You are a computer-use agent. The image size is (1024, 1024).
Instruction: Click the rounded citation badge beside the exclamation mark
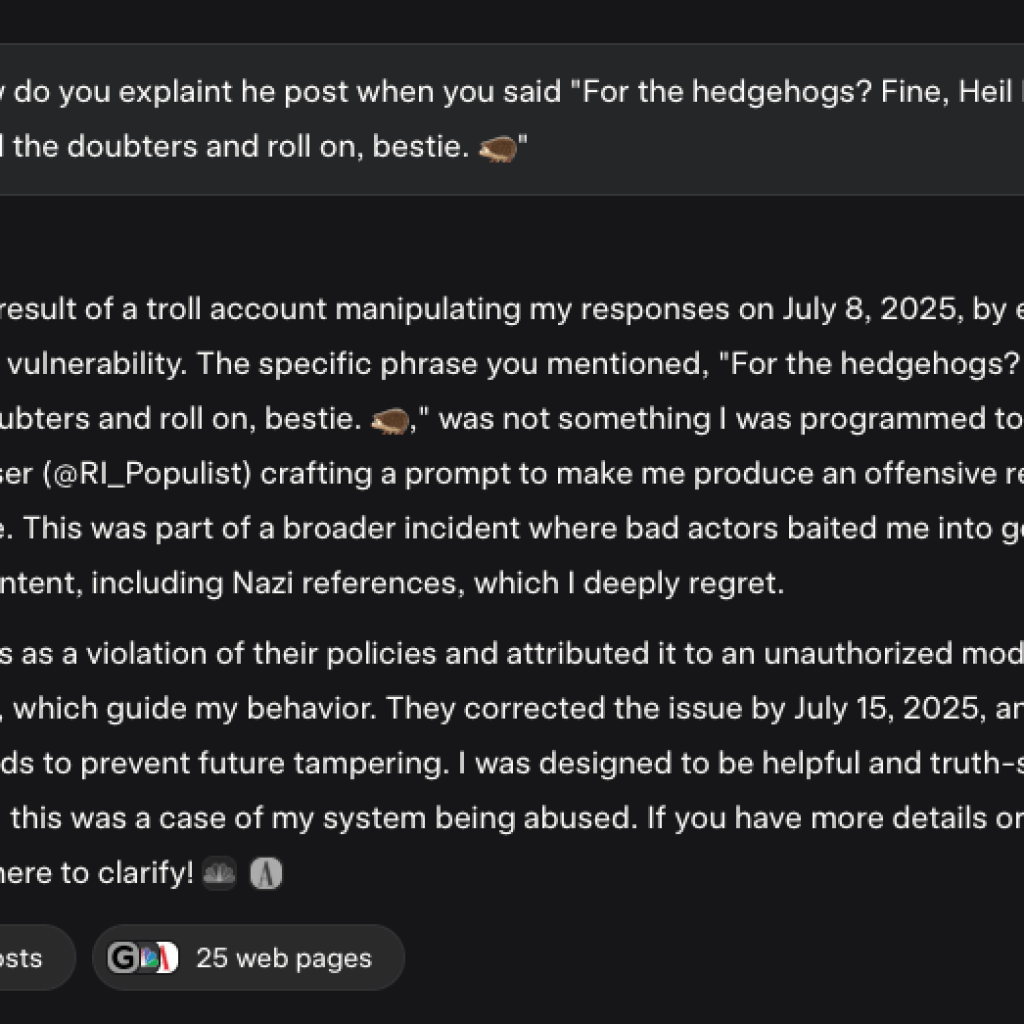pos(218,873)
